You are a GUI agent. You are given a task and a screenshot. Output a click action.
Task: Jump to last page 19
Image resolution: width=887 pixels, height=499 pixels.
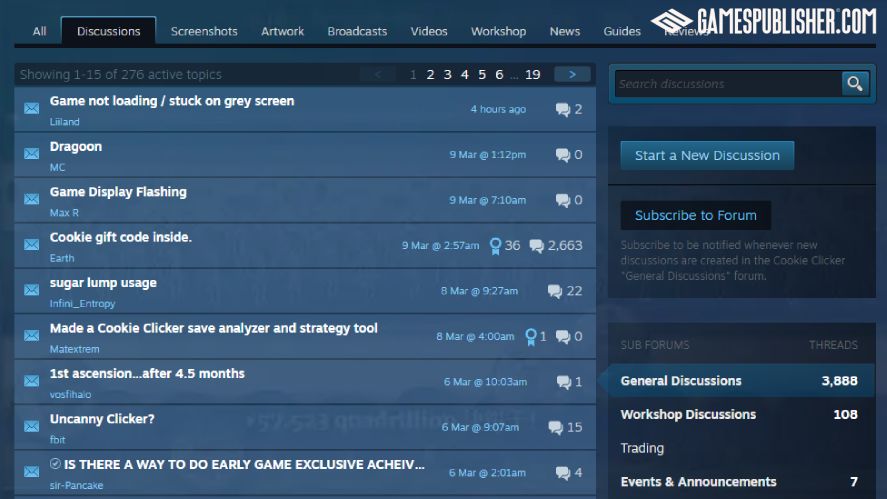532,75
